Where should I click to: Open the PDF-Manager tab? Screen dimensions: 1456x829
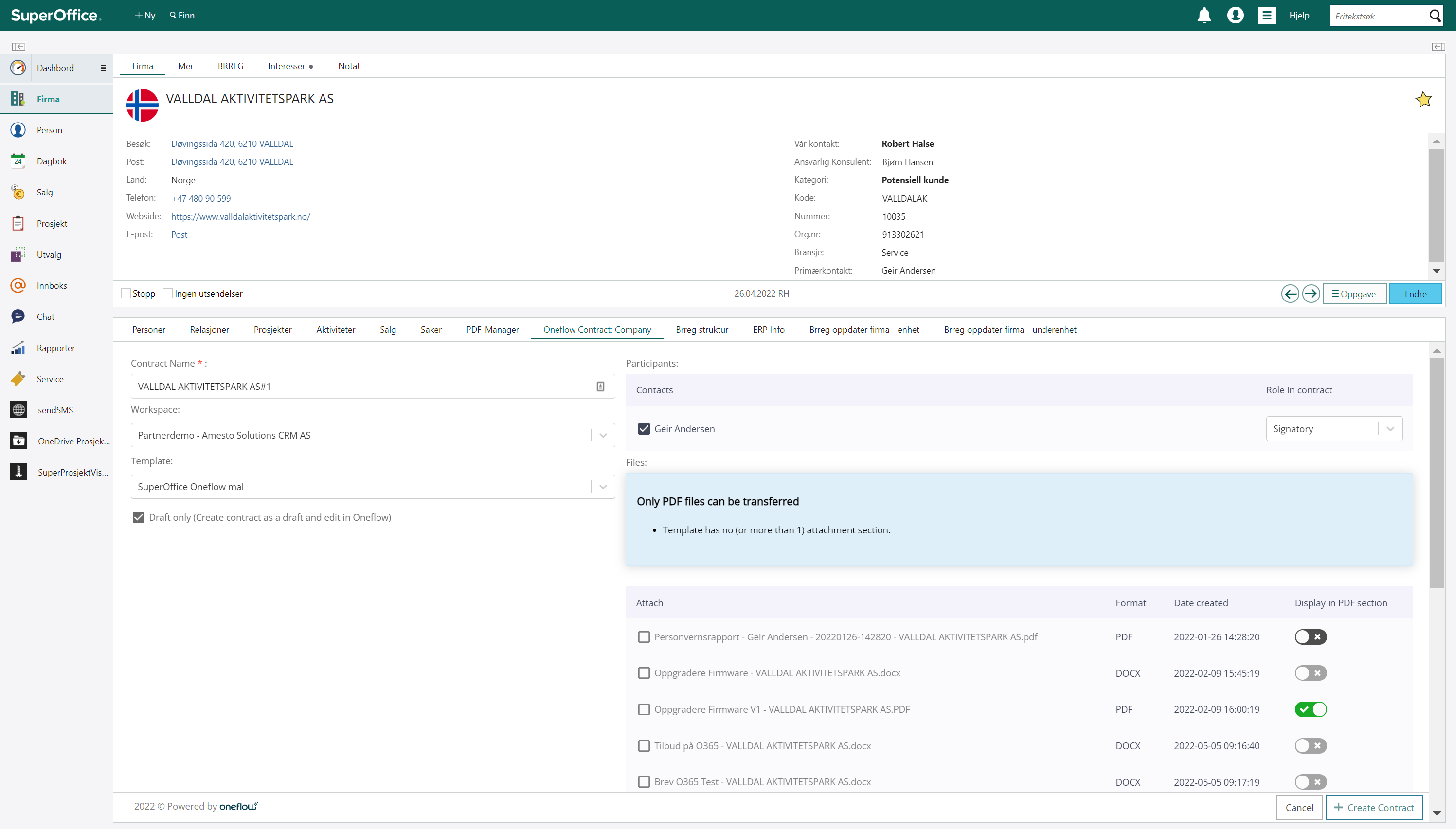pos(492,330)
